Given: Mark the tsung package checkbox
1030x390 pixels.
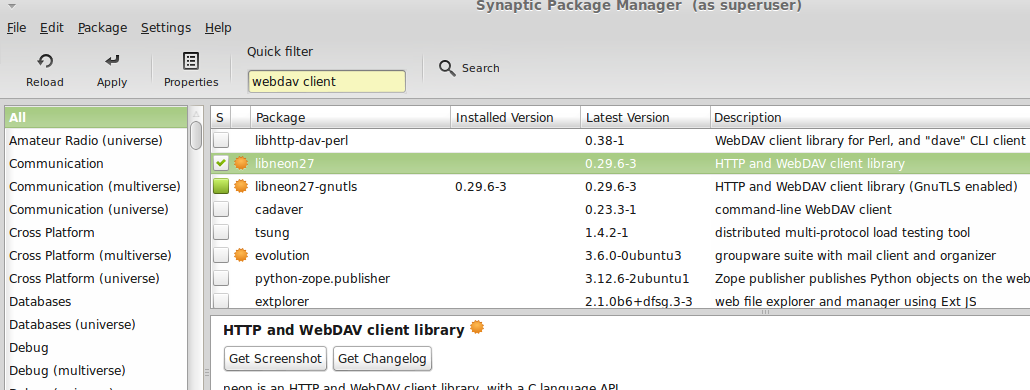Looking at the screenshot, I should (221, 232).
